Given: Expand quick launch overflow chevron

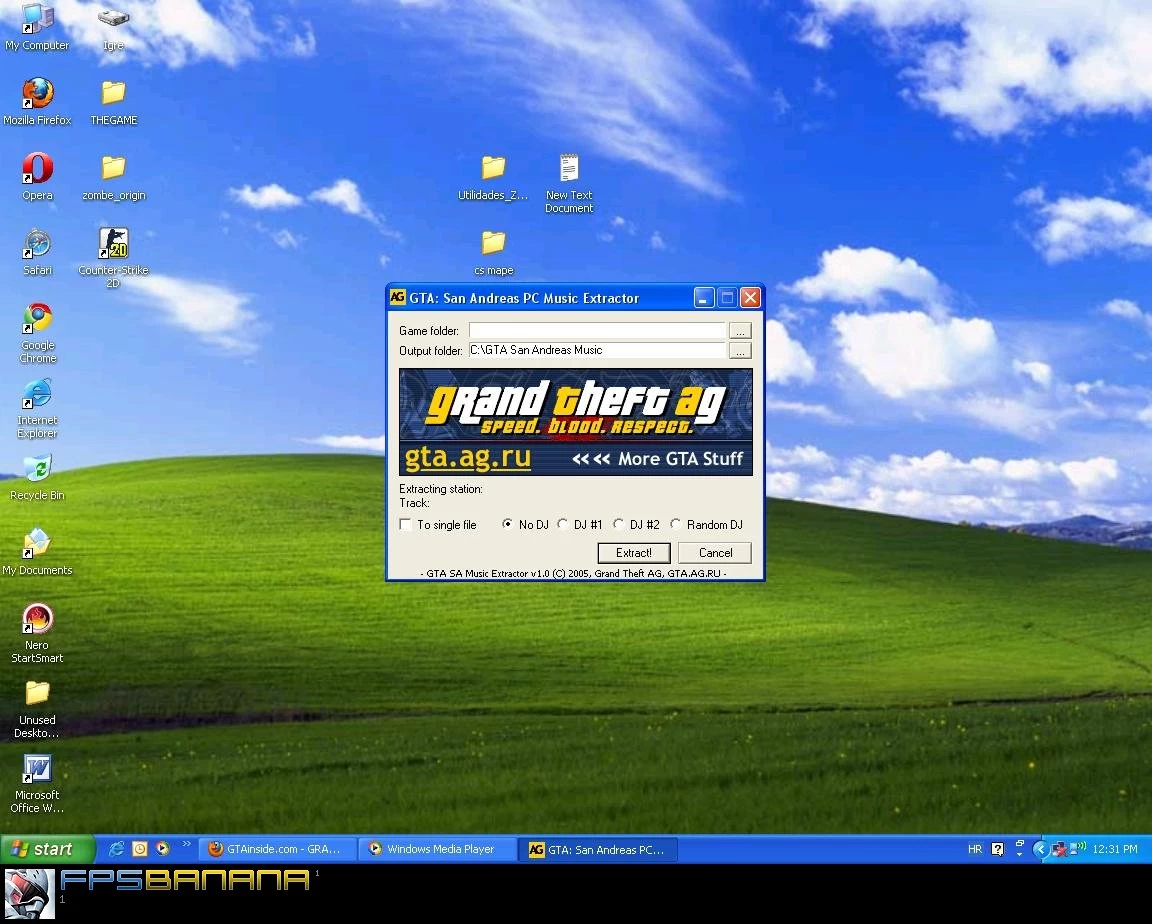Looking at the screenshot, I should [187, 844].
